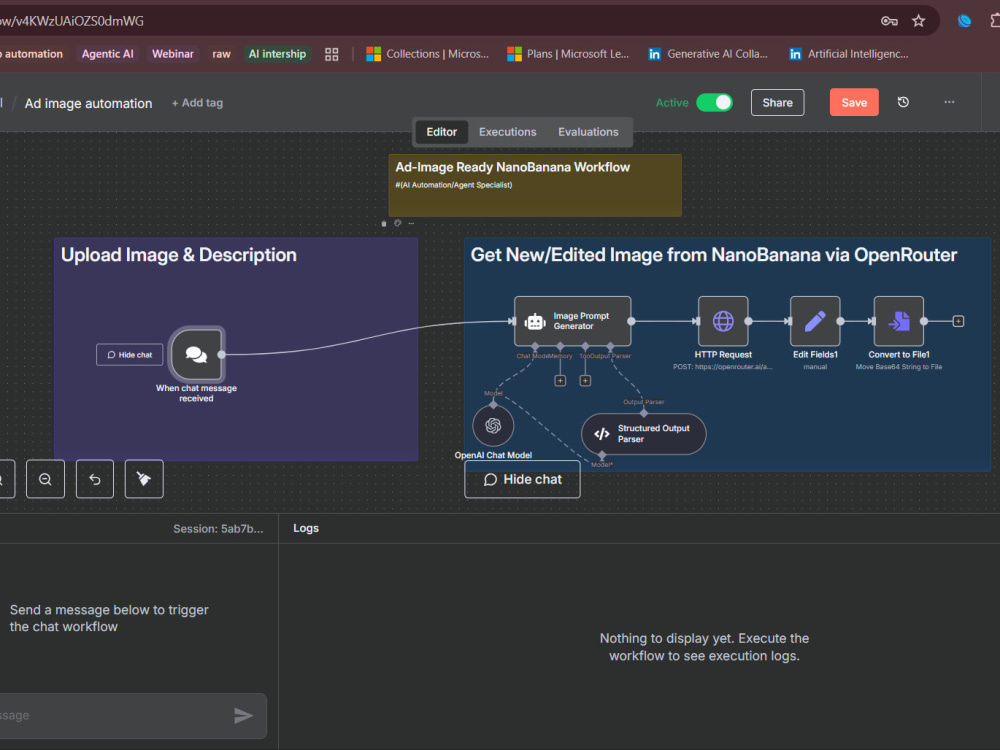Viewport: 1000px width, 750px height.
Task: Switch to the Editor tab
Action: (x=441, y=132)
